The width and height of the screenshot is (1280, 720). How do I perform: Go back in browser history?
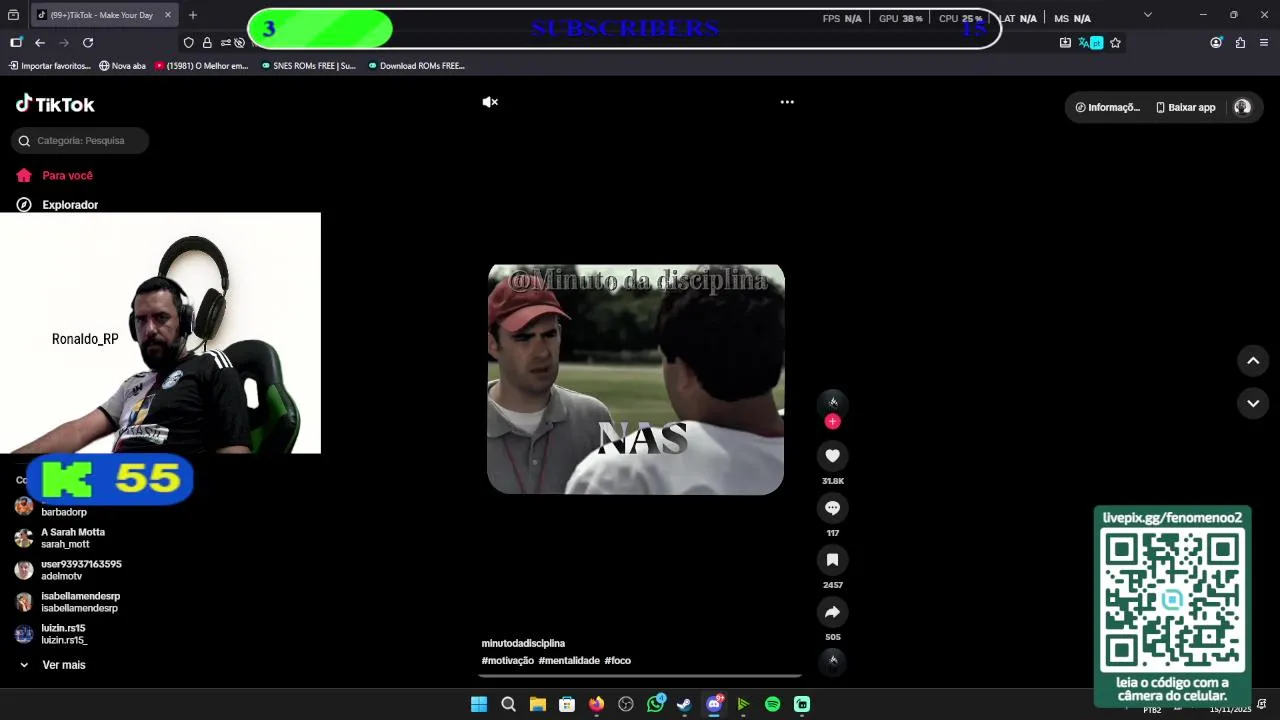[x=39, y=43]
